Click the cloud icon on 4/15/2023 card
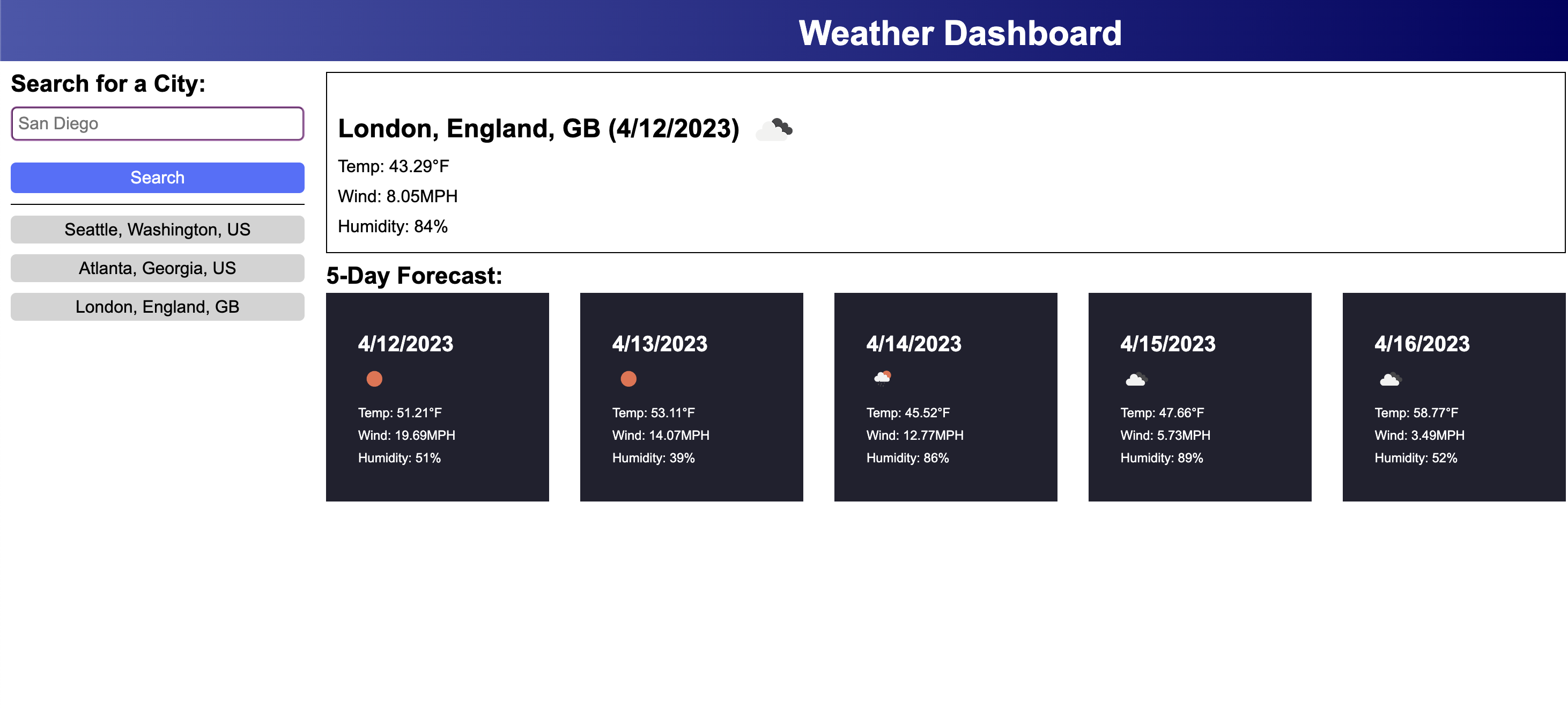 click(x=1136, y=379)
